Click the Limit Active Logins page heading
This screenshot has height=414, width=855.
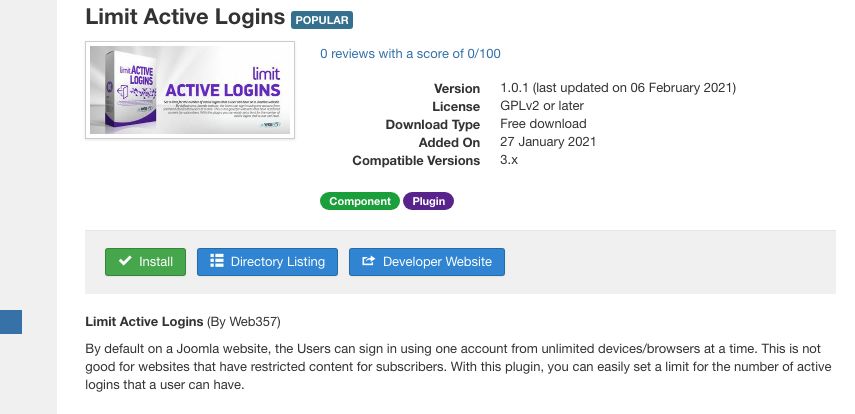[185, 17]
